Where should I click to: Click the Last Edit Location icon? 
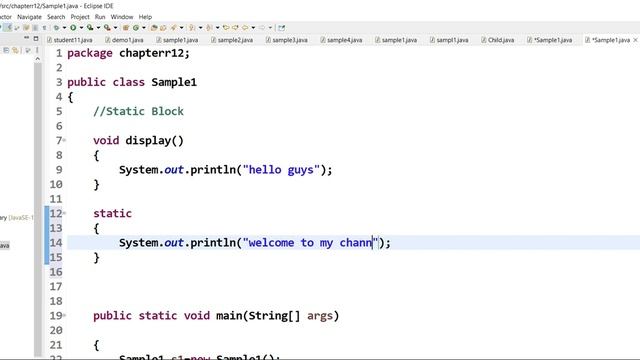226,28
